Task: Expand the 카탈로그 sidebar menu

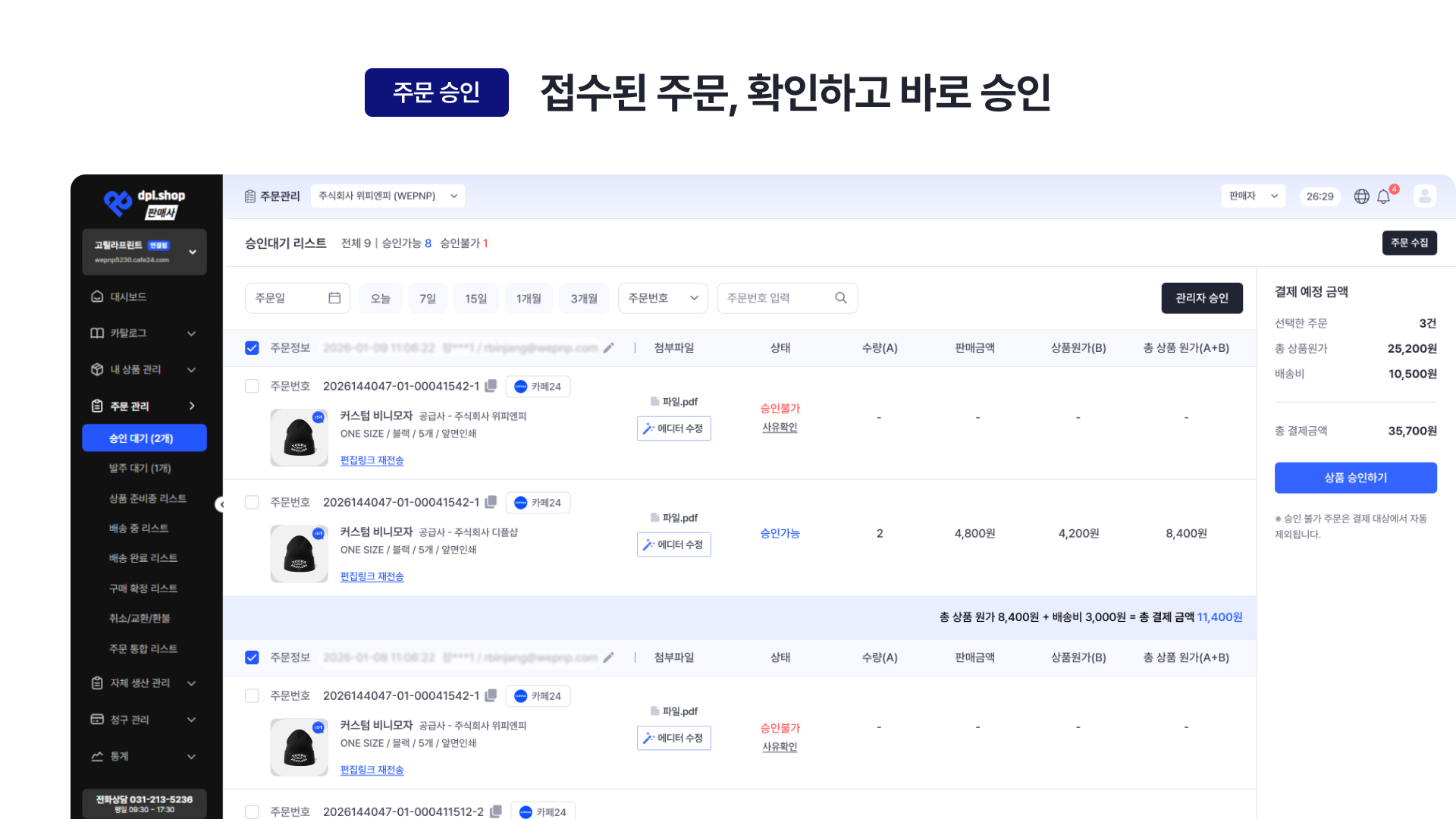Action: point(144,333)
